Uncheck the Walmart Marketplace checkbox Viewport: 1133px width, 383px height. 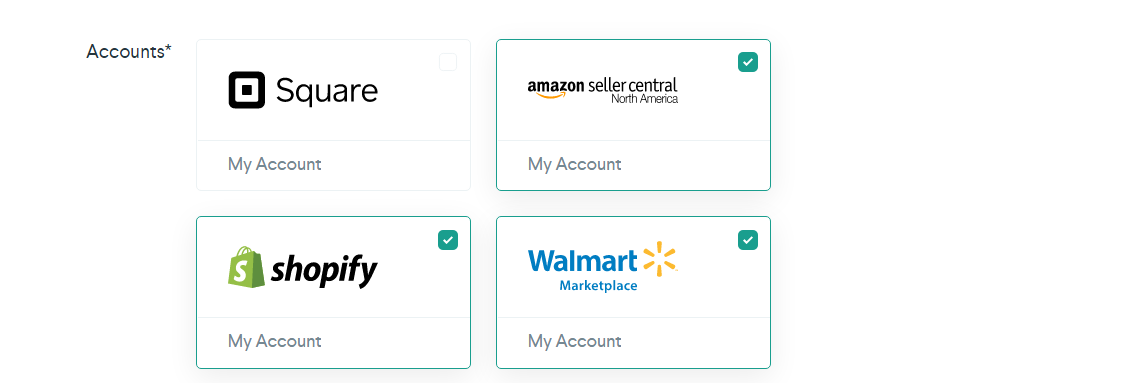point(748,240)
